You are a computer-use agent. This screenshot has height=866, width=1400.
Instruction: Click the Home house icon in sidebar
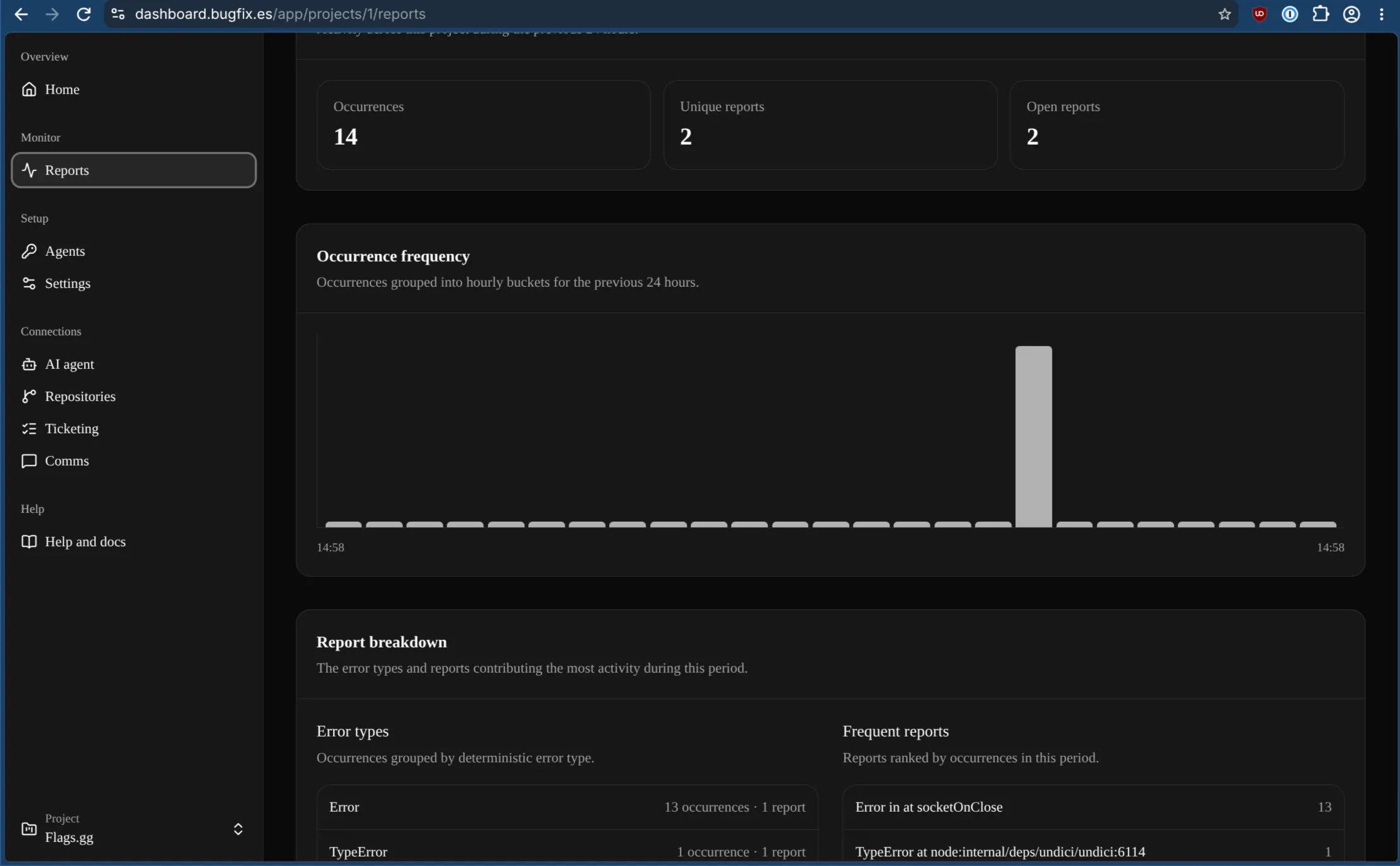pyautogui.click(x=29, y=89)
